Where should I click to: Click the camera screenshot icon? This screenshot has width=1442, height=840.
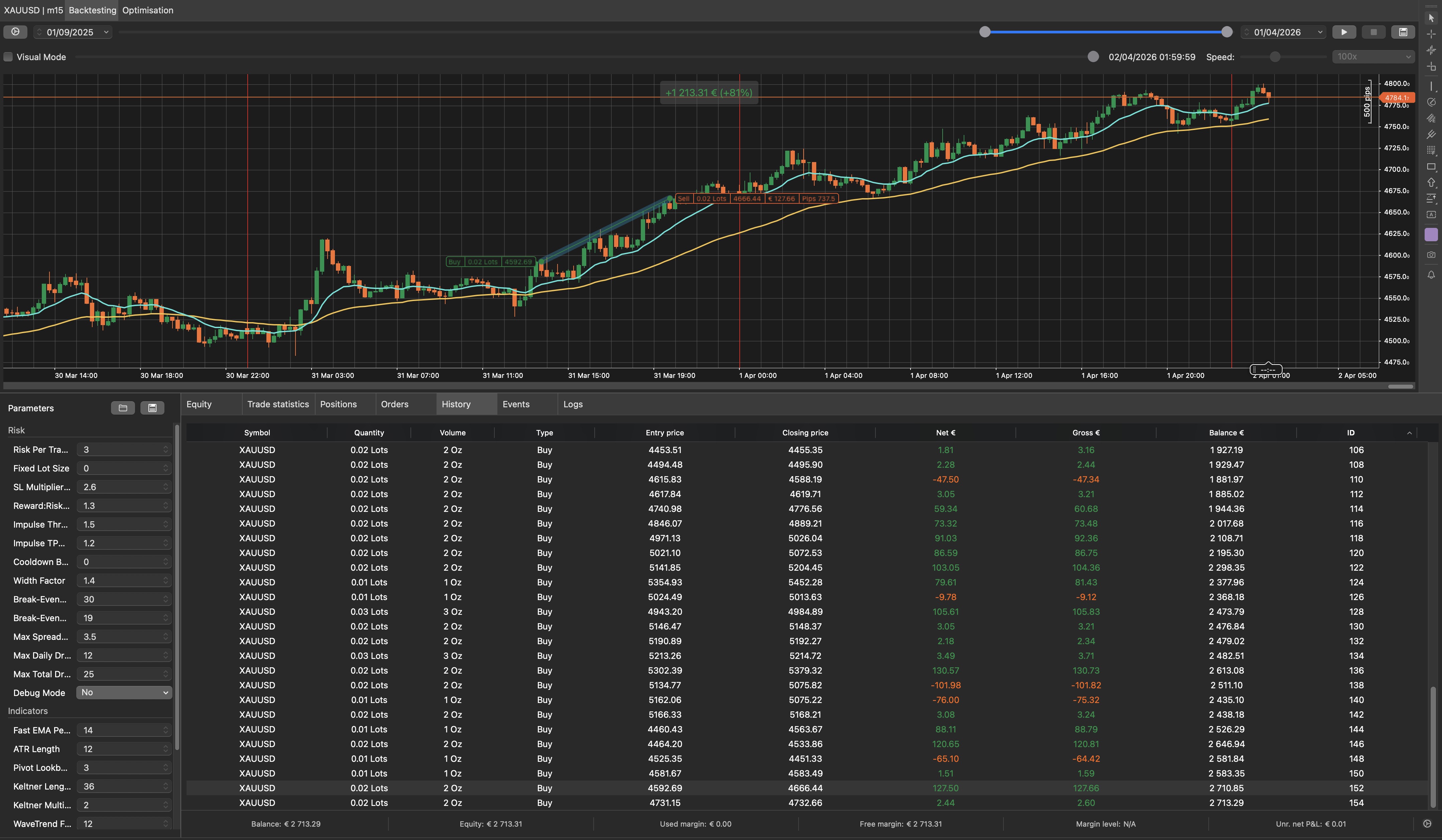[1431, 255]
